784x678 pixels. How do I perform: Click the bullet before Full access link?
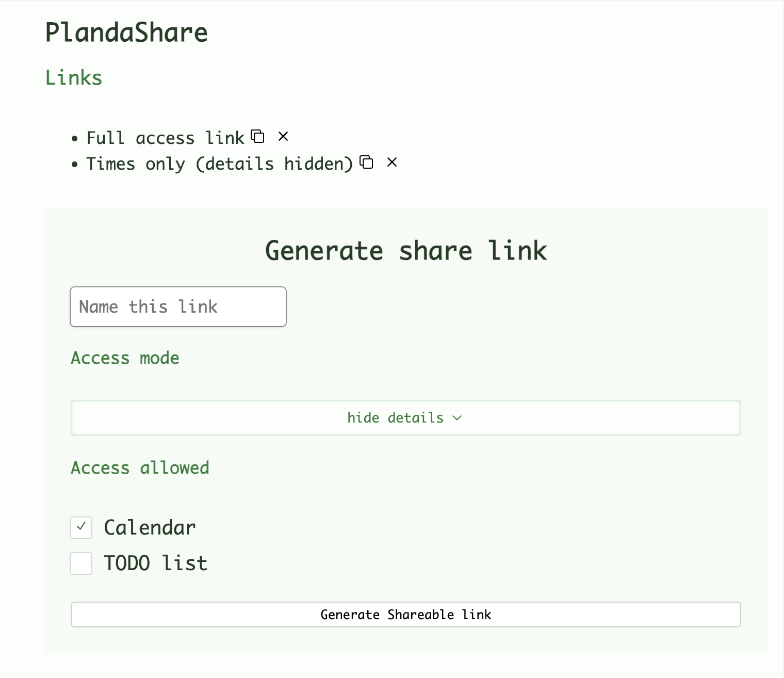[75, 139]
